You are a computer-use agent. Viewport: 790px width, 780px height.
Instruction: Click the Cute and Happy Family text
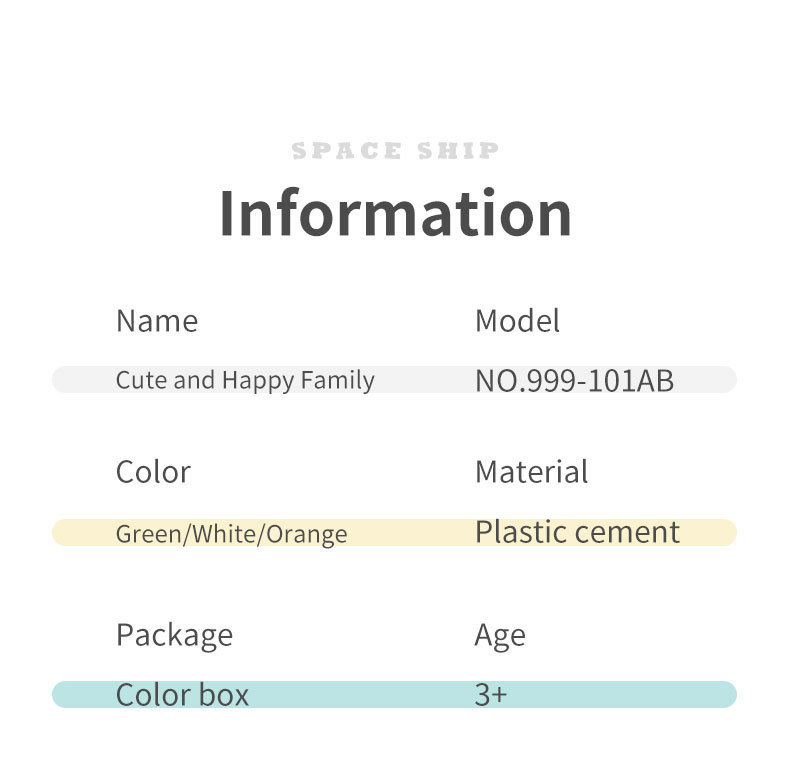(x=245, y=380)
